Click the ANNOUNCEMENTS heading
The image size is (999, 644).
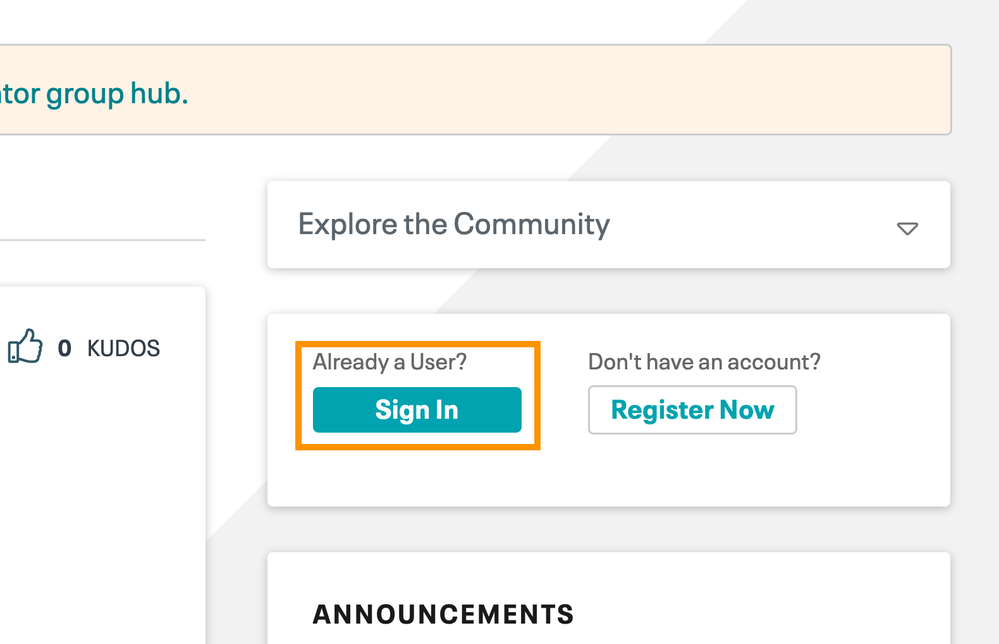(443, 613)
